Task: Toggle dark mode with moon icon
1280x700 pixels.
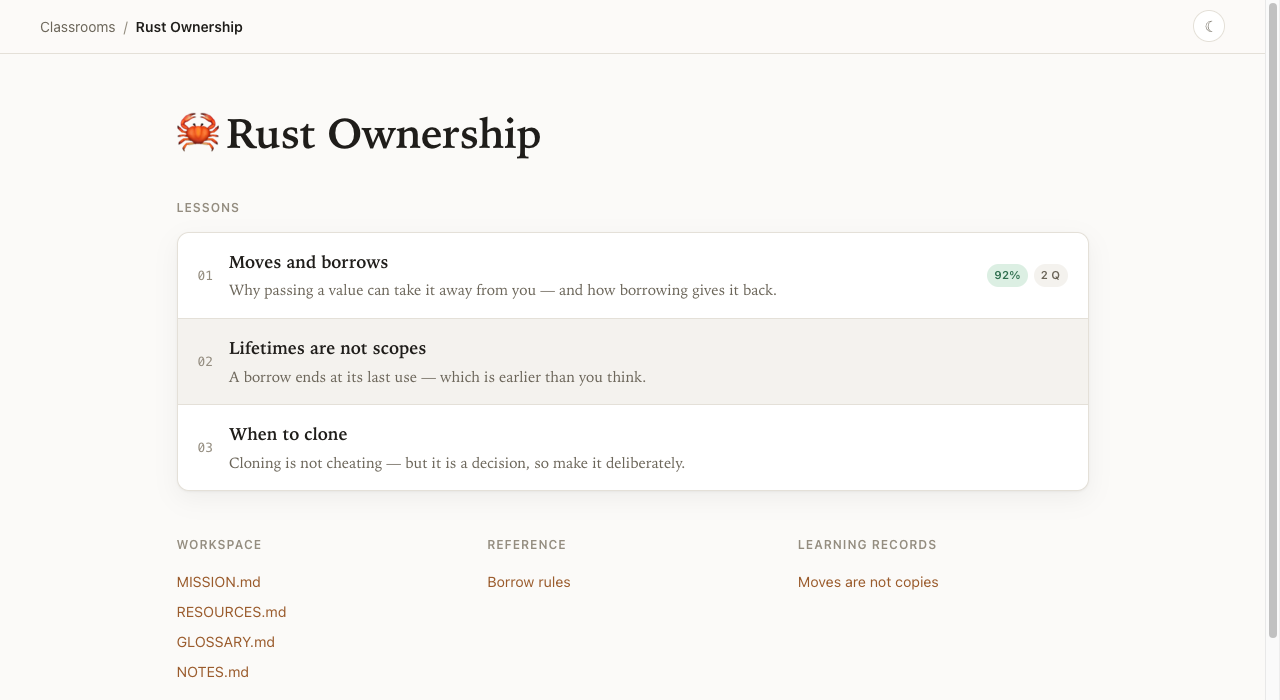Action: click(x=1209, y=26)
